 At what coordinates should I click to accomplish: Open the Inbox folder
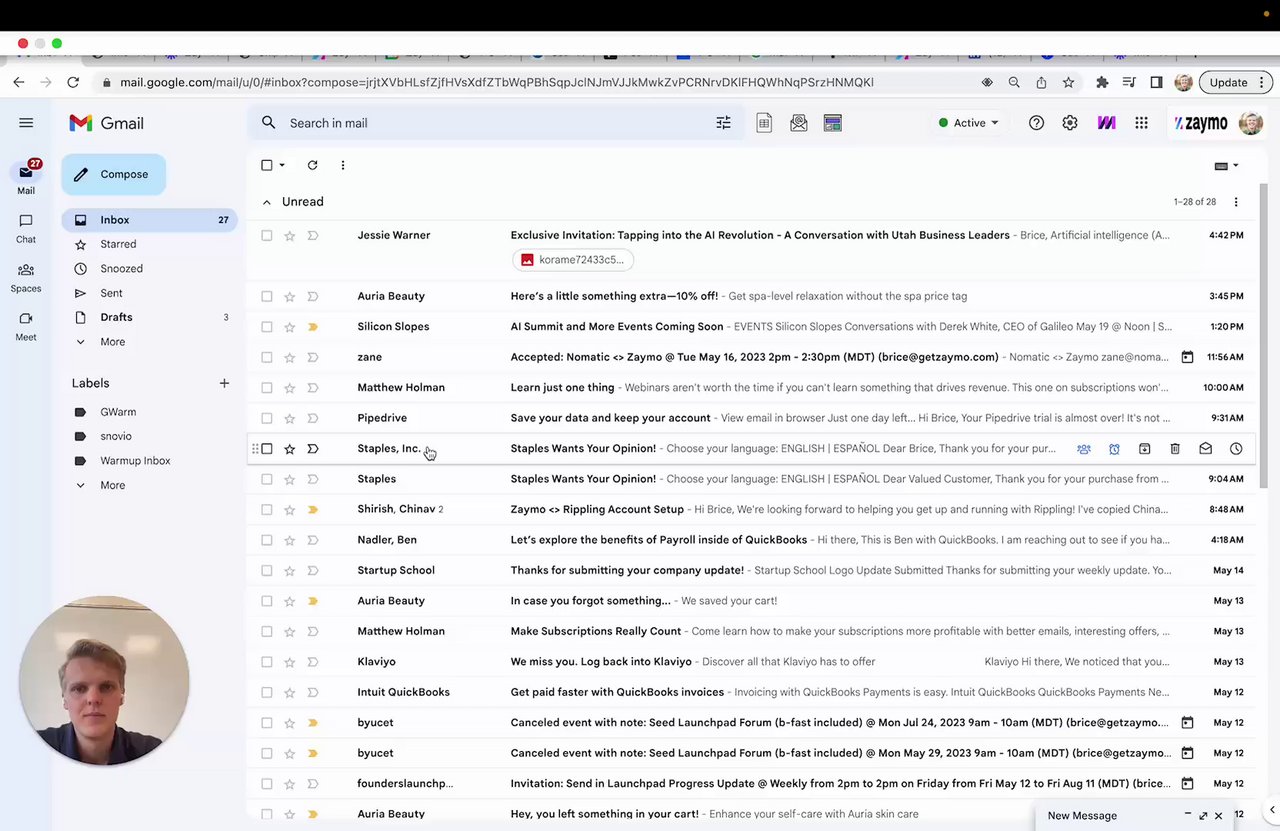pyautogui.click(x=149, y=220)
